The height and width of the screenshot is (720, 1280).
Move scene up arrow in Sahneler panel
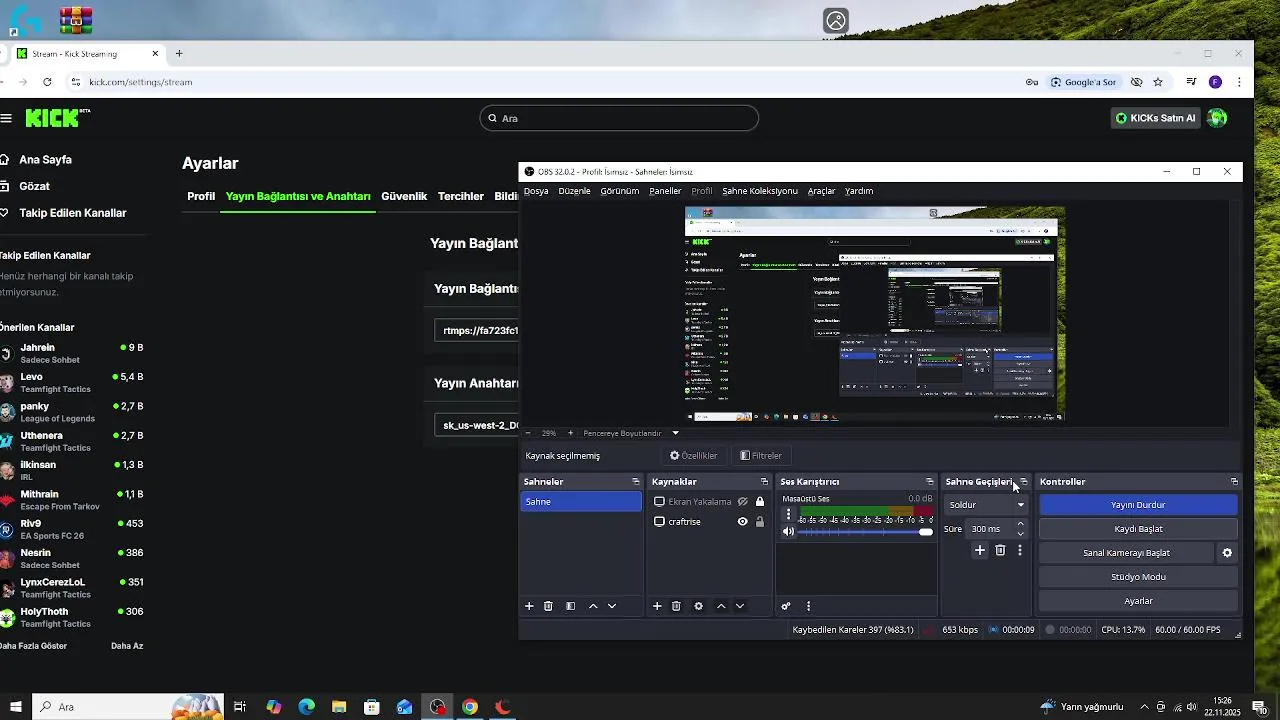coord(593,606)
